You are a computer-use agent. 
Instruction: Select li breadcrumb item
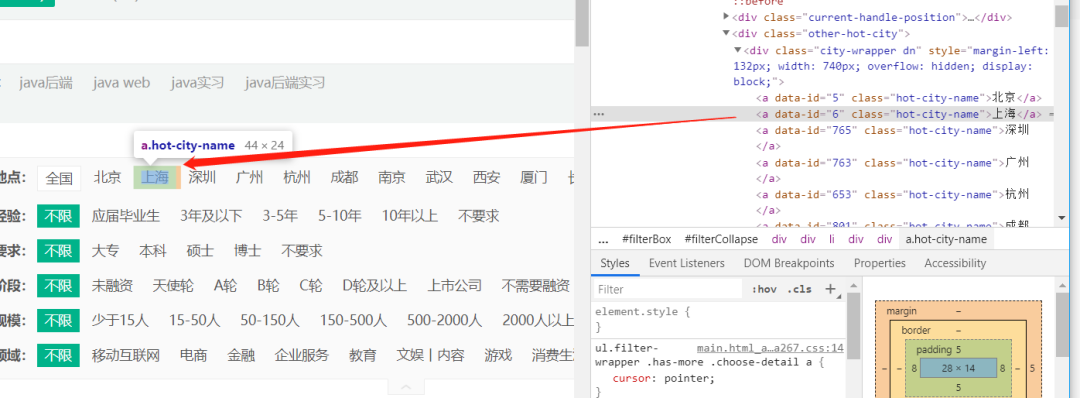pos(831,240)
